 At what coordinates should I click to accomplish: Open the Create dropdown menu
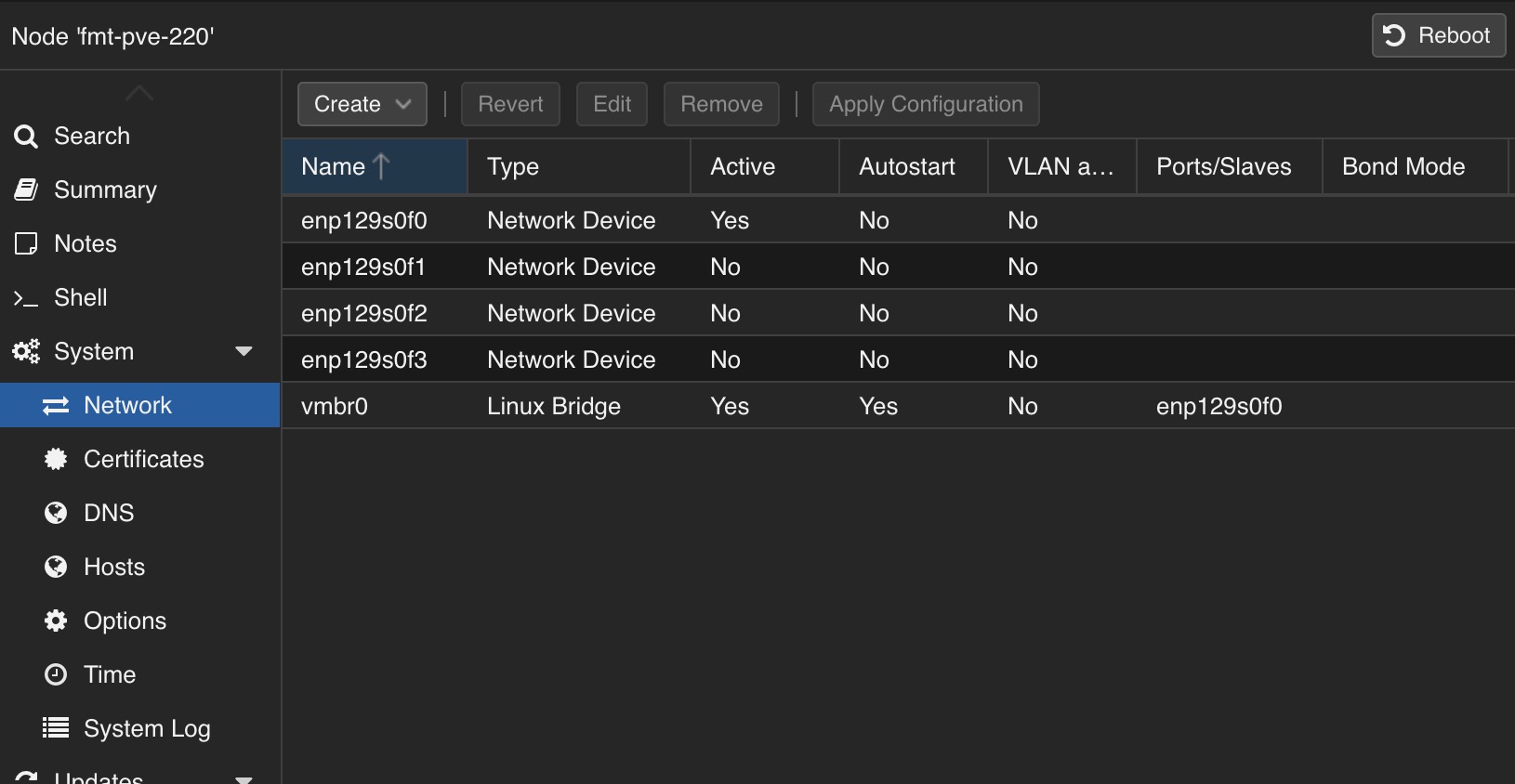(x=362, y=104)
